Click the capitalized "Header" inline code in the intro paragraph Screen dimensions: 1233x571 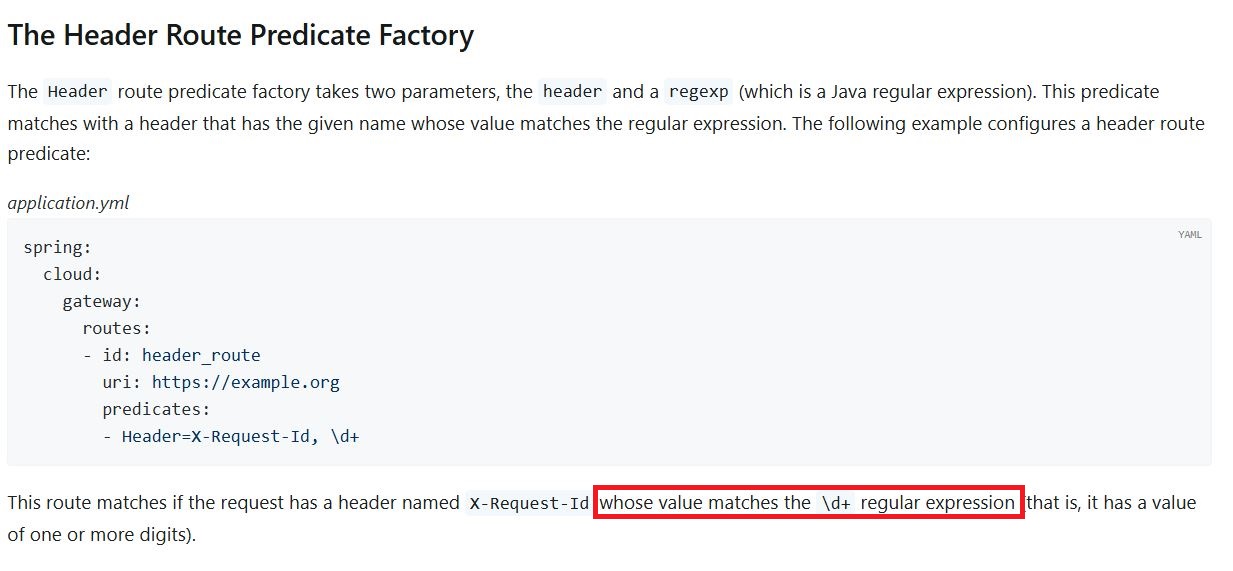pyautogui.click(x=77, y=92)
